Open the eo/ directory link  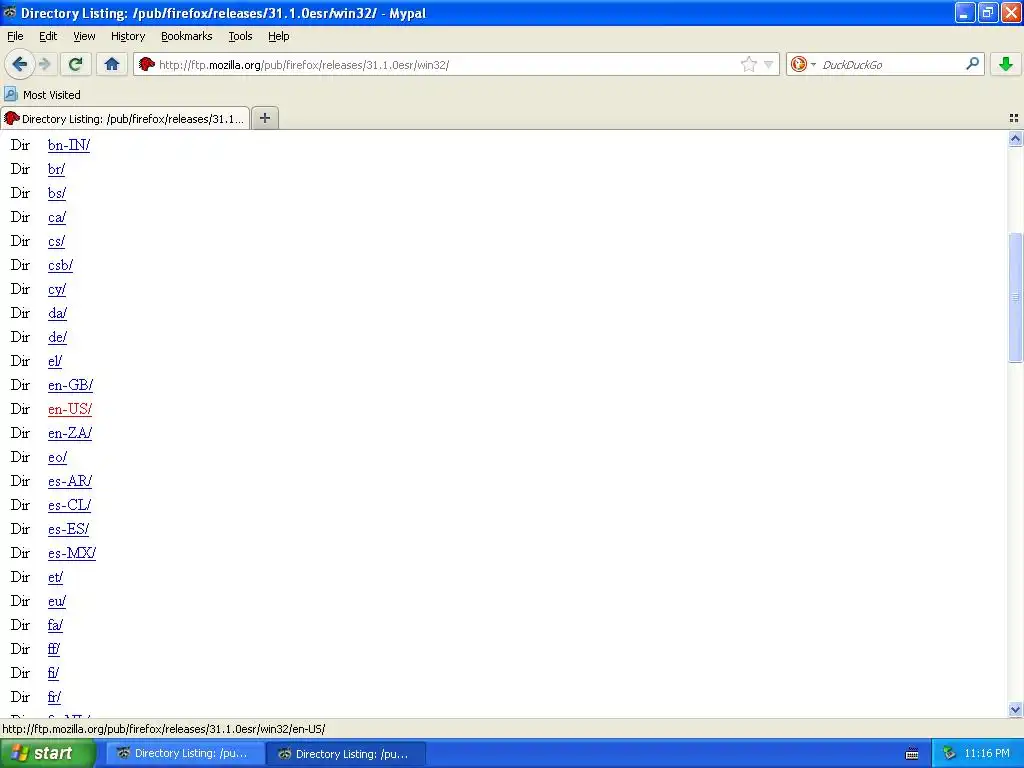[x=57, y=457]
